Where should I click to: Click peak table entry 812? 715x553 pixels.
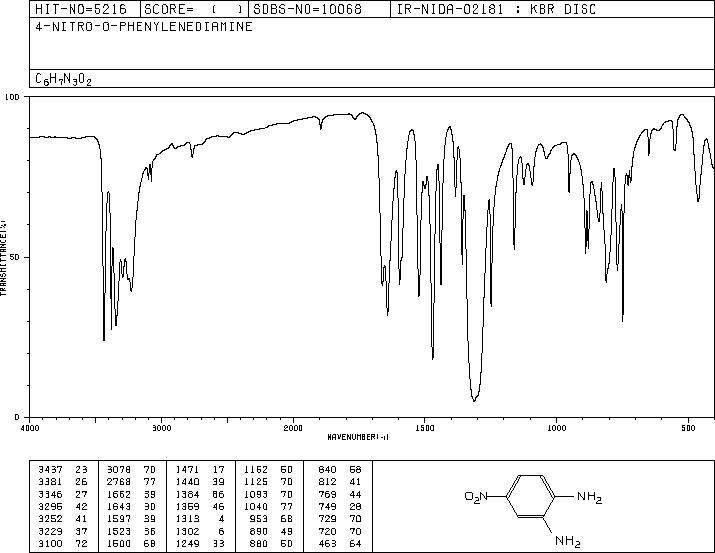(x=327, y=482)
